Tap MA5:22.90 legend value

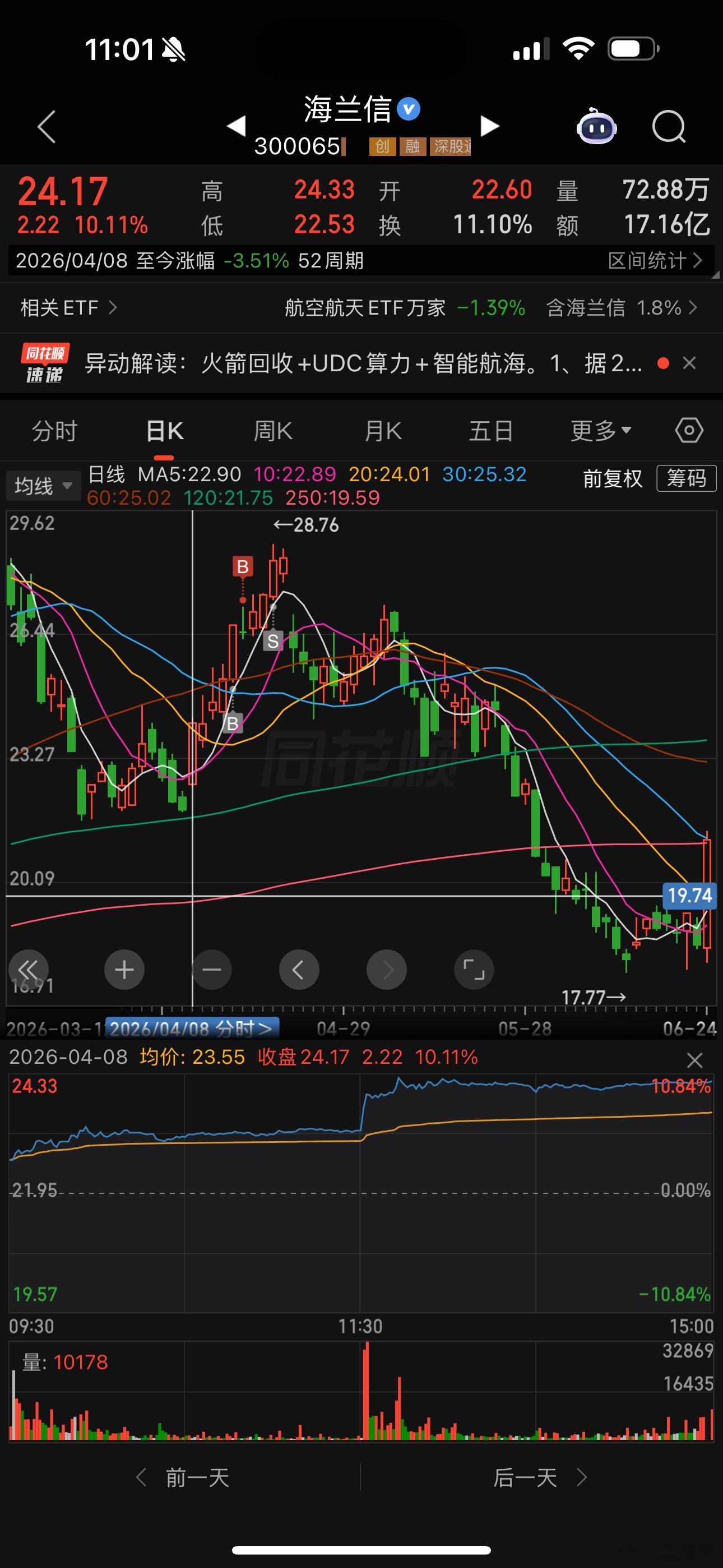pyautogui.click(x=189, y=474)
